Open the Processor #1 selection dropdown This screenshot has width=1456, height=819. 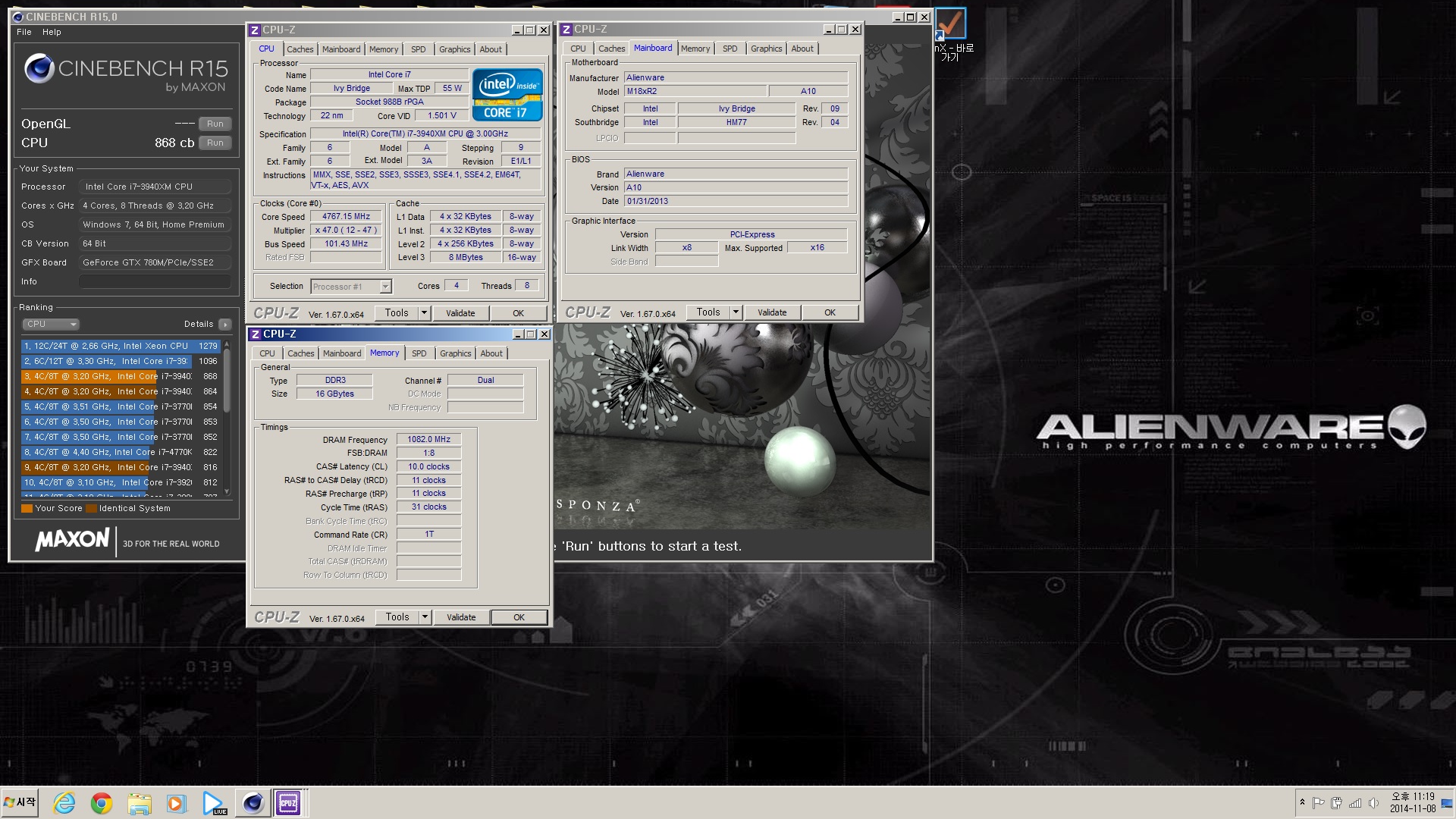point(351,287)
